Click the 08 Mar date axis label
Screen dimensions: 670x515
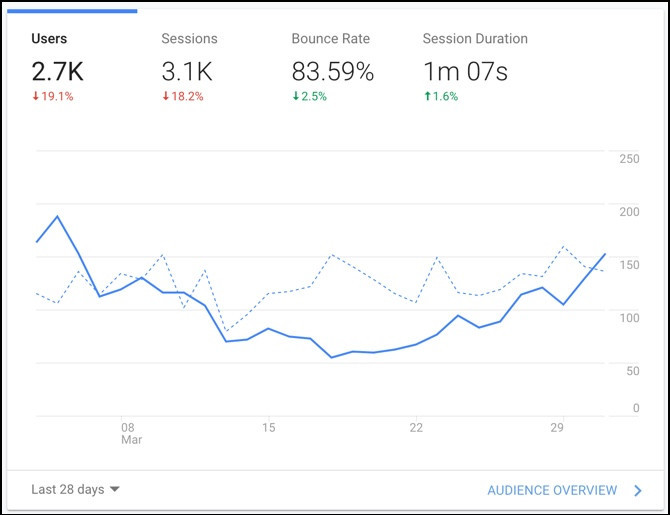(131, 433)
